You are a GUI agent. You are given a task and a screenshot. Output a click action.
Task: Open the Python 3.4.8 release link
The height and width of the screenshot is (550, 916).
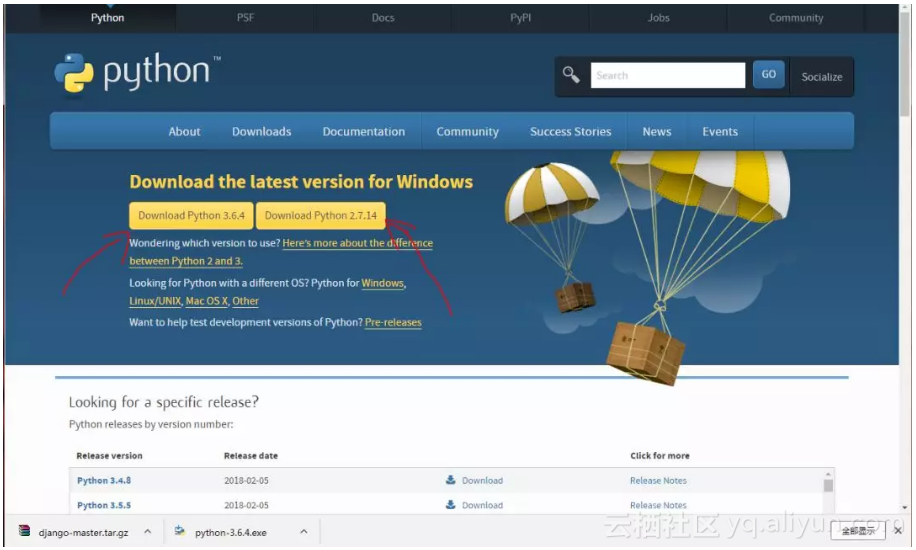click(x=104, y=480)
